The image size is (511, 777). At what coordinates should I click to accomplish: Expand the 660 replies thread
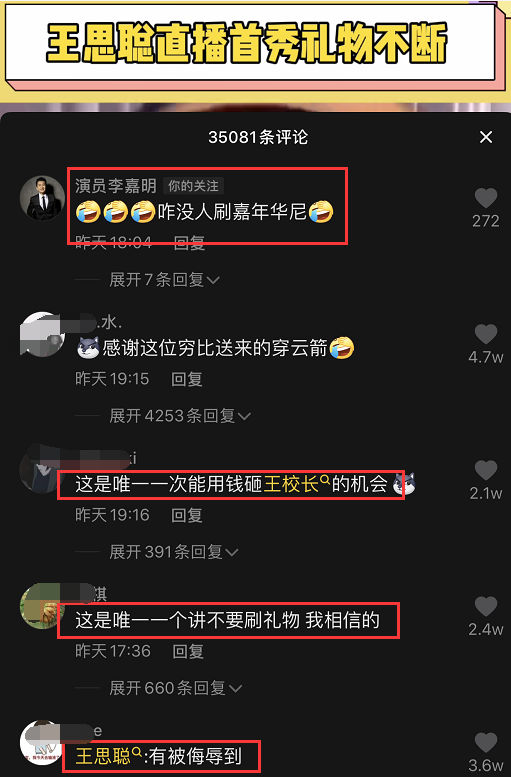[175, 688]
